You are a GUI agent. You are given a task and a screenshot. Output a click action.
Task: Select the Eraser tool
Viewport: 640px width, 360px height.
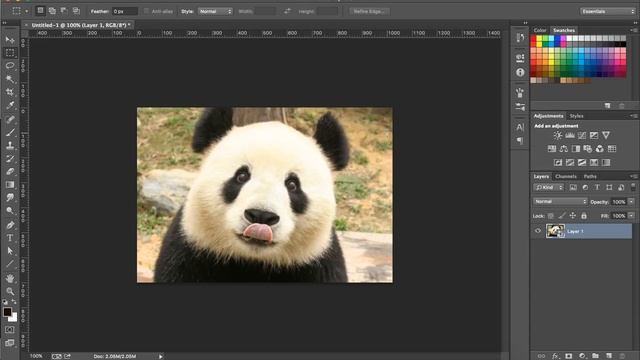click(10, 171)
